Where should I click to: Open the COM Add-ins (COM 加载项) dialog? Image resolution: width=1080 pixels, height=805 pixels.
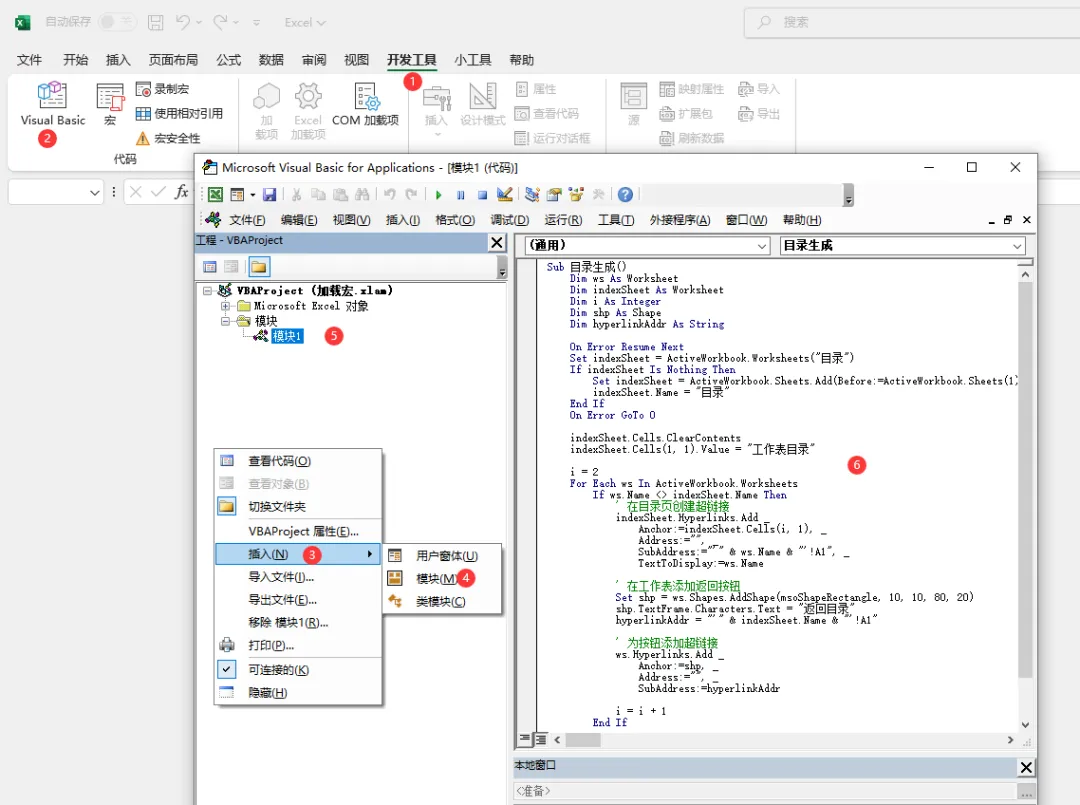(x=365, y=103)
